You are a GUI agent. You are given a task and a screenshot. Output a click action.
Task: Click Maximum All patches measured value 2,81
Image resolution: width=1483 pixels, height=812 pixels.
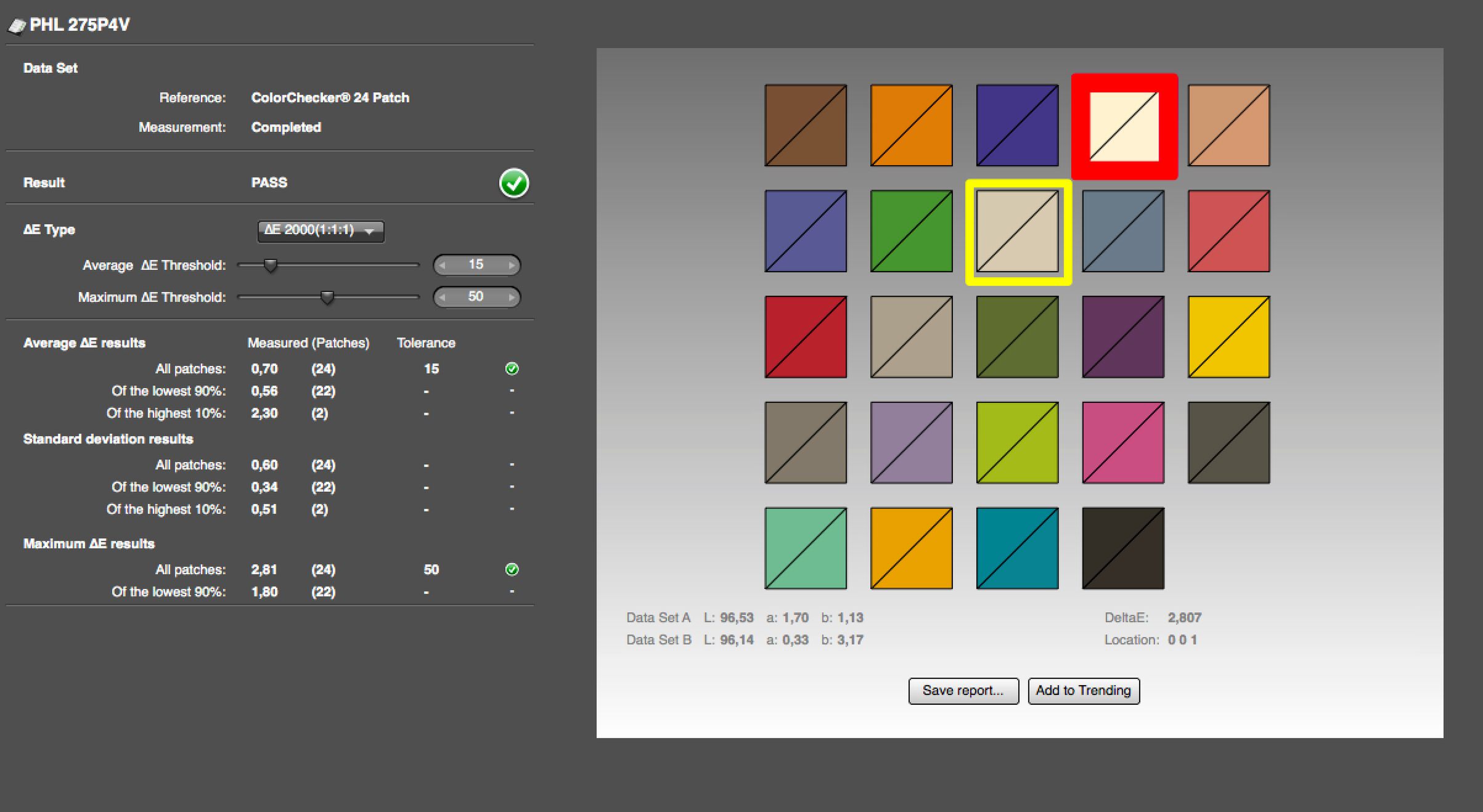[264, 569]
